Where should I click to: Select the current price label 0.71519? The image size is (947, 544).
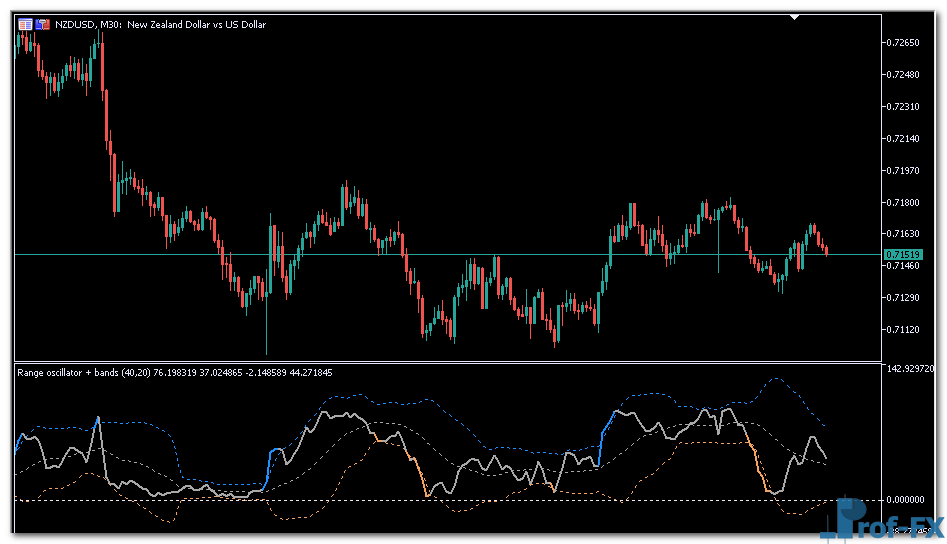point(903,255)
